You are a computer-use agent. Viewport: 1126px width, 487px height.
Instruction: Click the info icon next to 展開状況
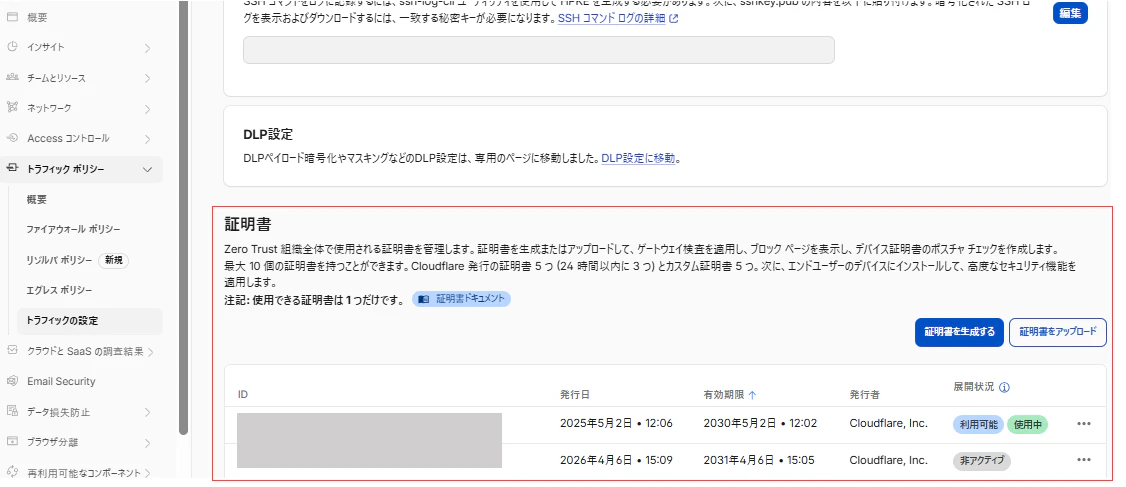click(x=1005, y=387)
